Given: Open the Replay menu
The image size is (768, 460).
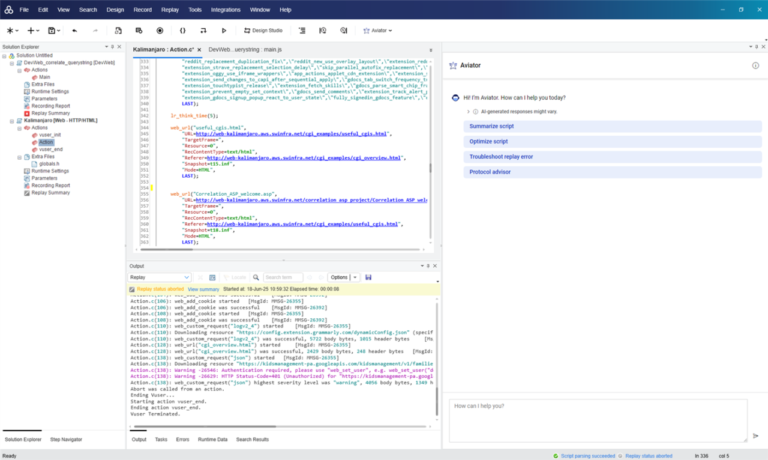Looking at the screenshot, I should pyautogui.click(x=170, y=10).
